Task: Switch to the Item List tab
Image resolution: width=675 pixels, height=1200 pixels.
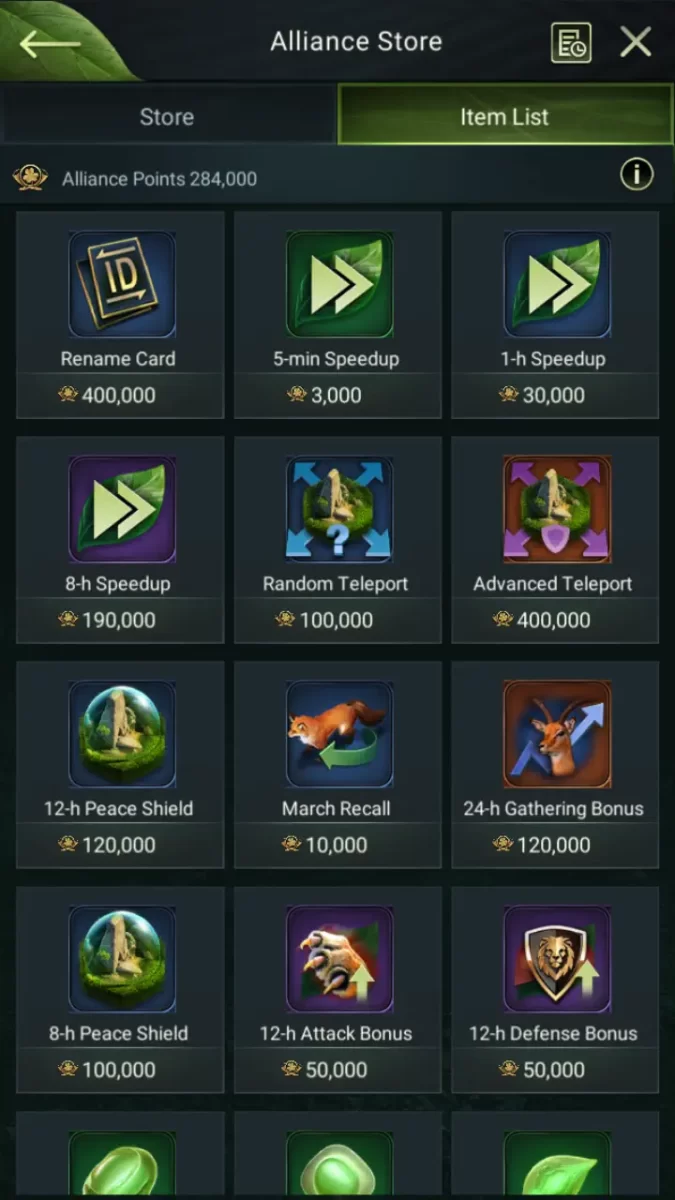Action: click(505, 116)
